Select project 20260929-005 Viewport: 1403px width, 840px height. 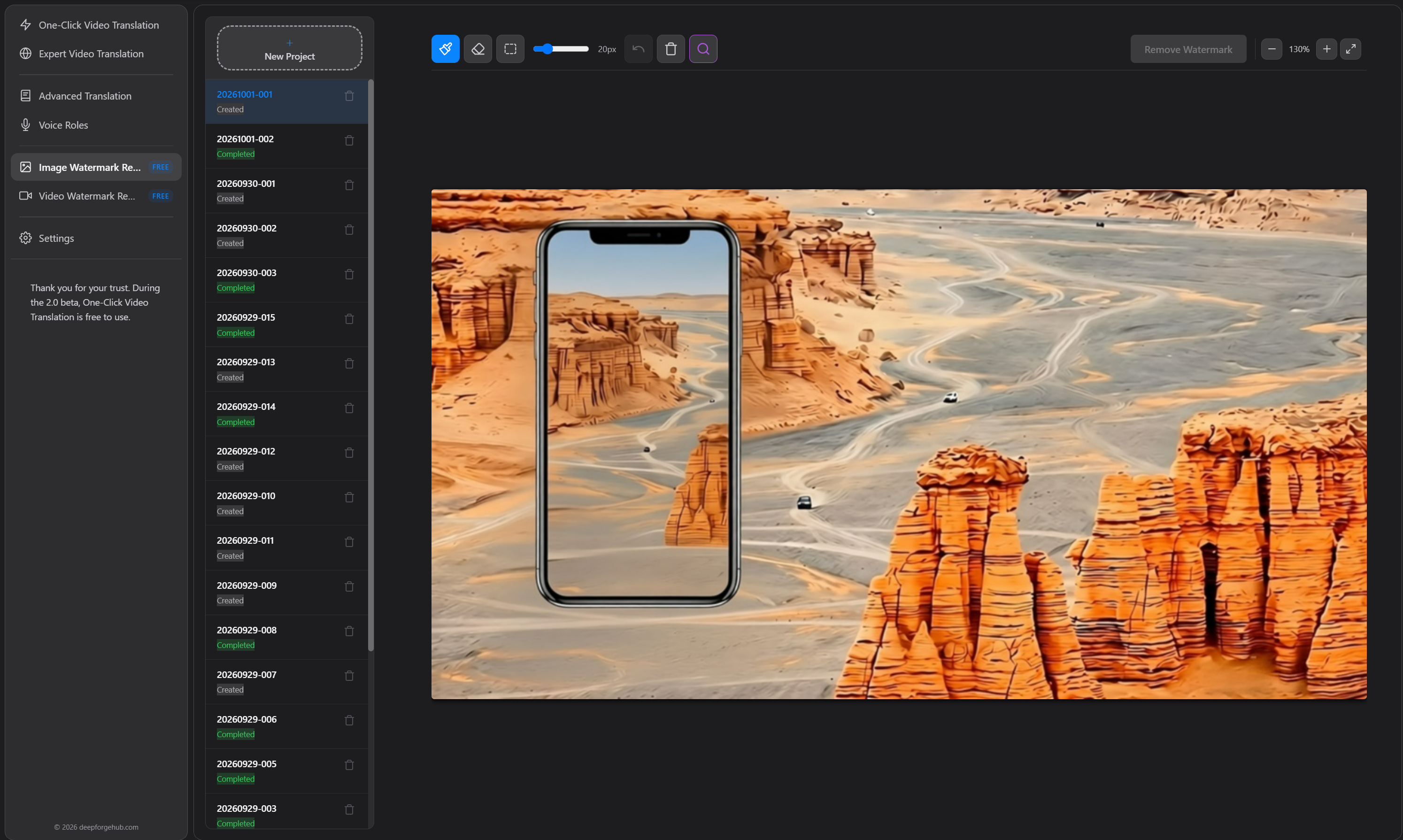tap(286, 771)
